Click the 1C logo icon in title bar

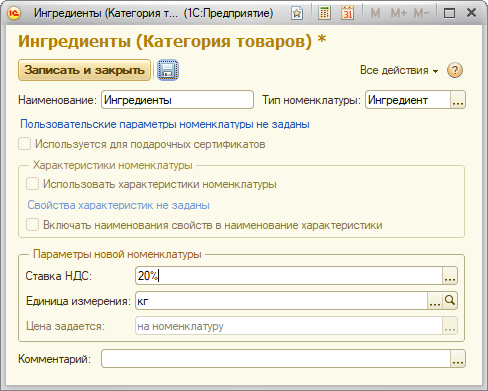[x=14, y=13]
